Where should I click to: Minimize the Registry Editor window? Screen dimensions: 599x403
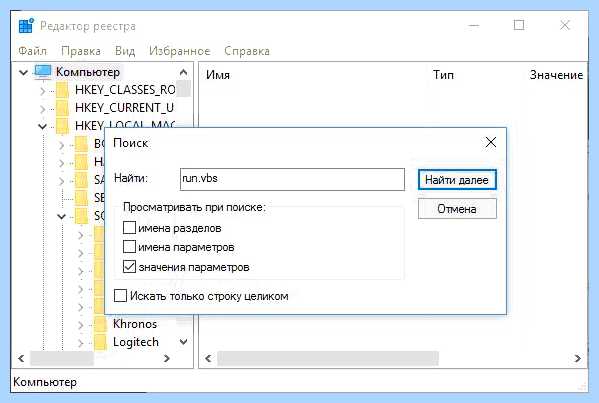click(x=474, y=26)
